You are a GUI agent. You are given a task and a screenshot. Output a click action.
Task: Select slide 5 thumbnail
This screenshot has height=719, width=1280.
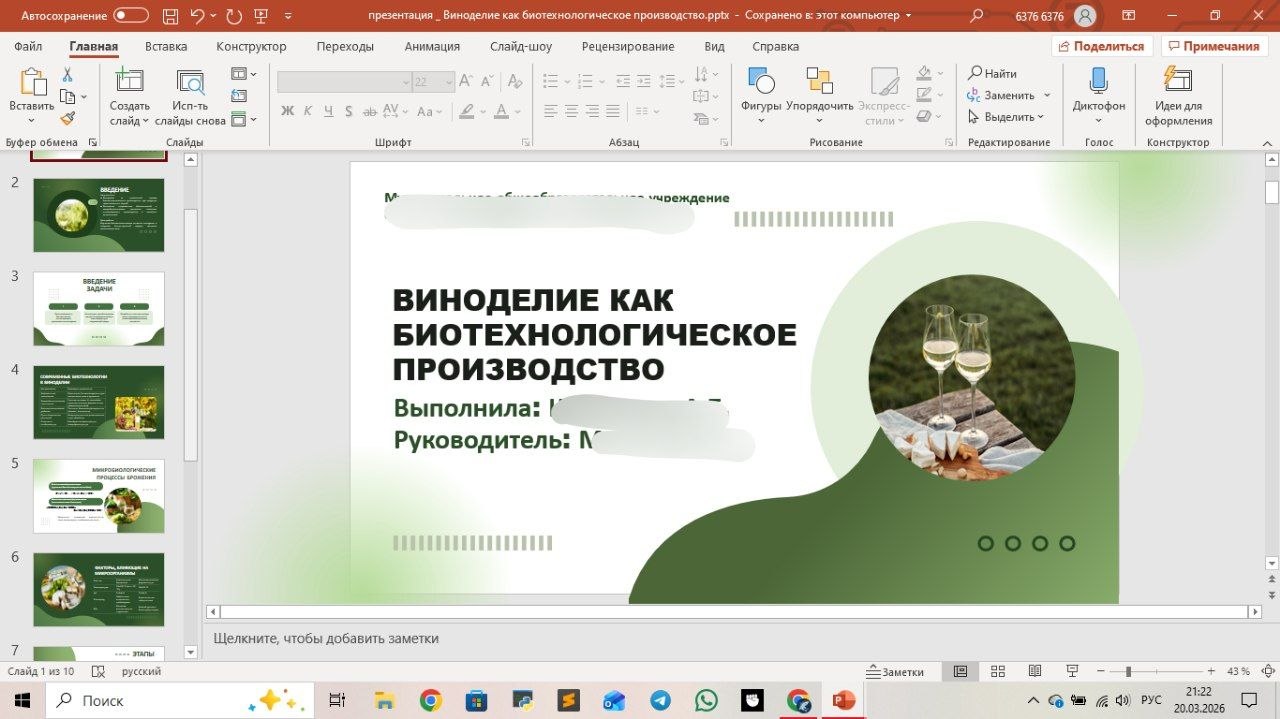click(x=99, y=496)
